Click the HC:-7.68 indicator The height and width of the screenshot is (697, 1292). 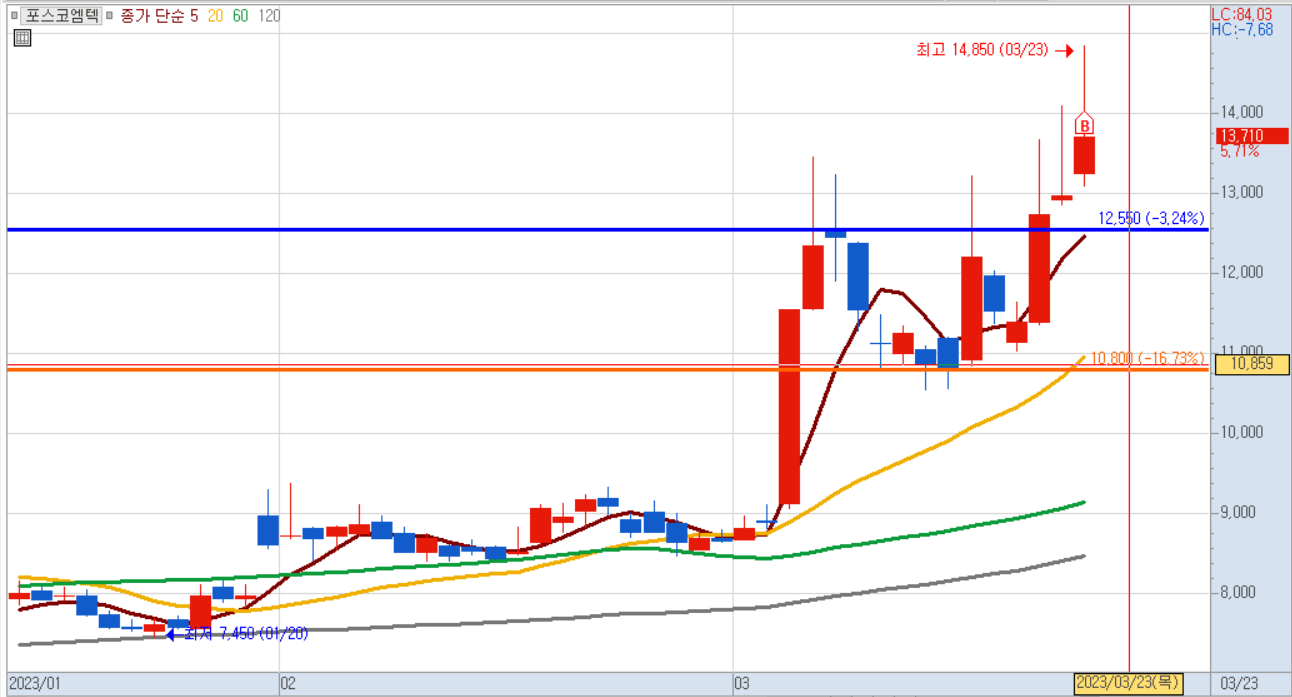point(1241,30)
